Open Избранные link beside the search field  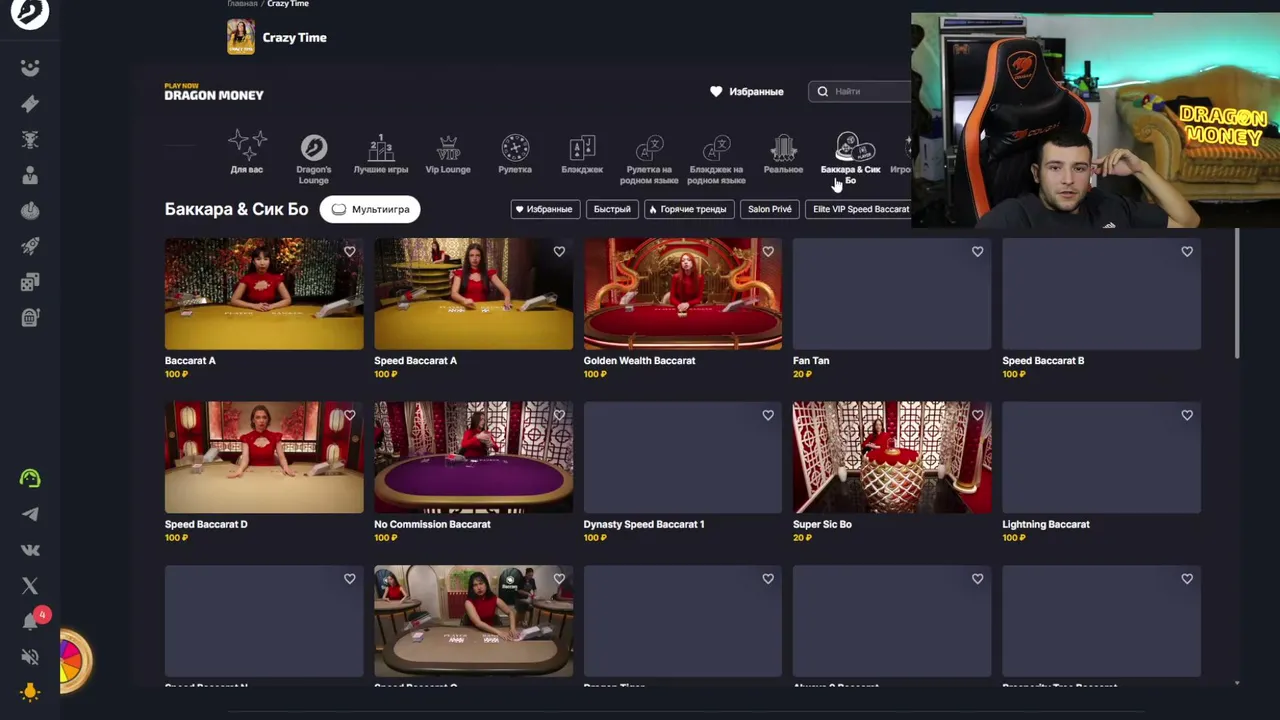click(x=747, y=91)
